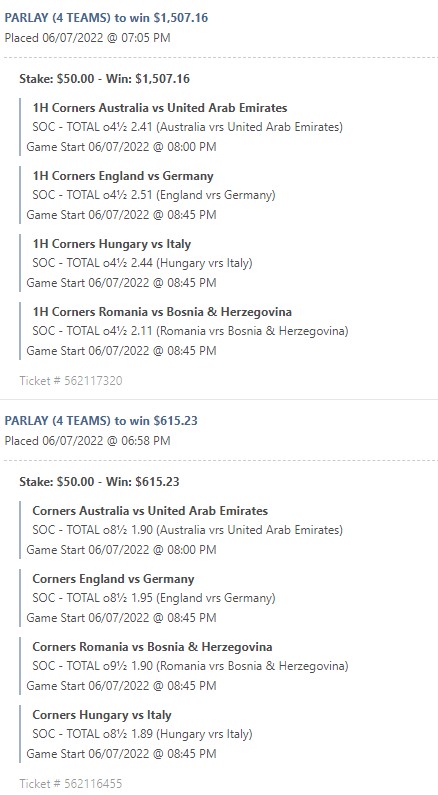
Task: Open the $1,507.16 parlay header
Action: [106, 18]
